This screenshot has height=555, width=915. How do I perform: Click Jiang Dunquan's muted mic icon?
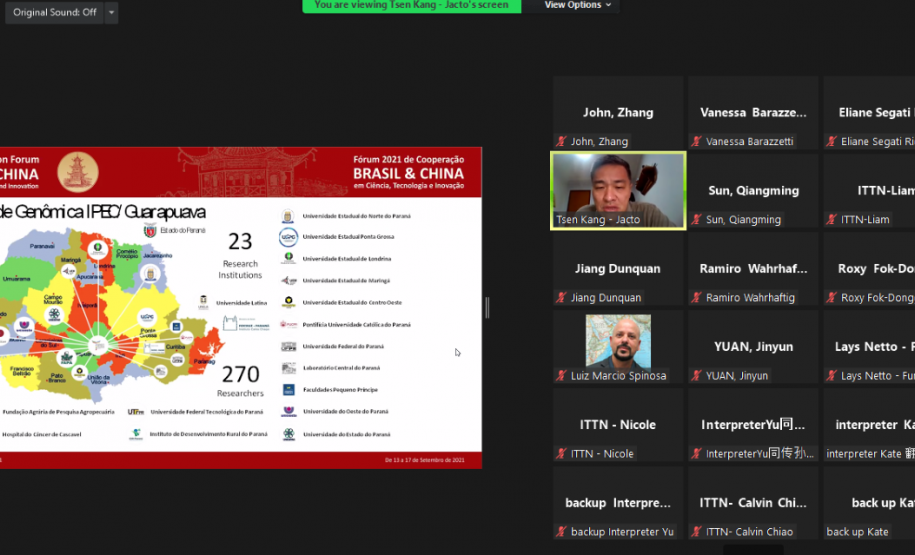click(562, 298)
